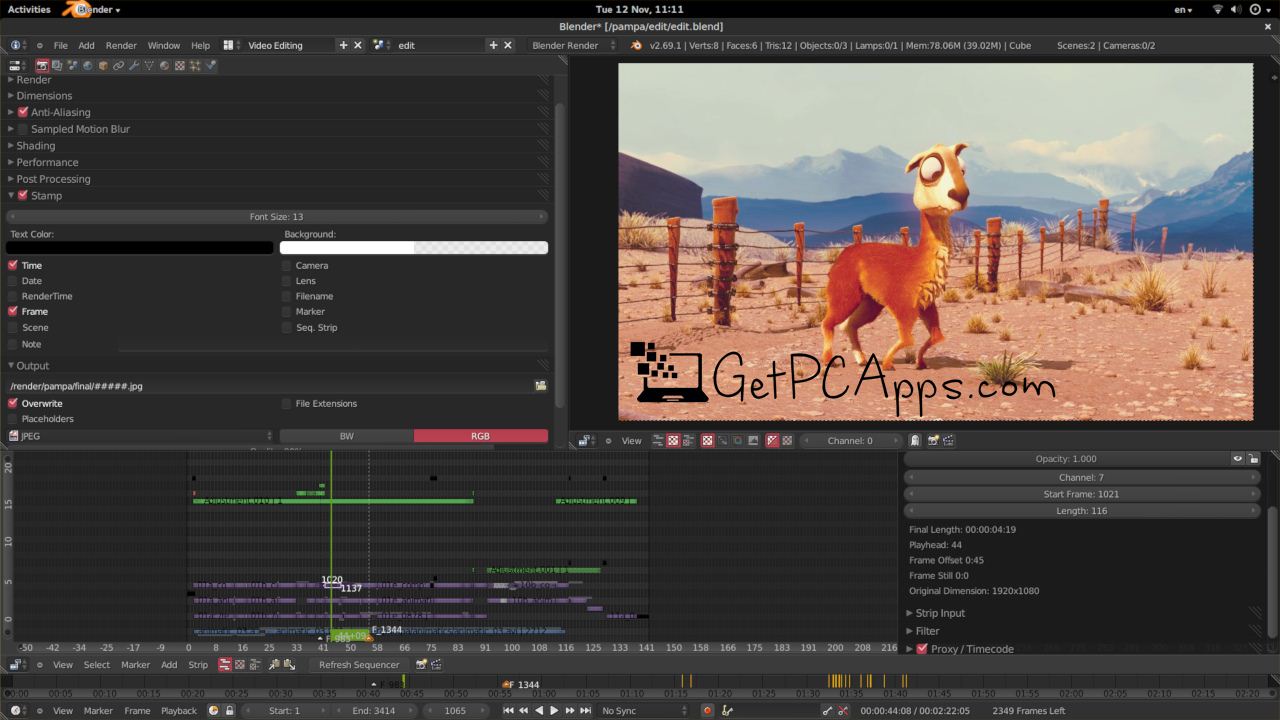Viewport: 1280px width, 720px height.
Task: Open the No Sync dropdown
Action: 645,711
